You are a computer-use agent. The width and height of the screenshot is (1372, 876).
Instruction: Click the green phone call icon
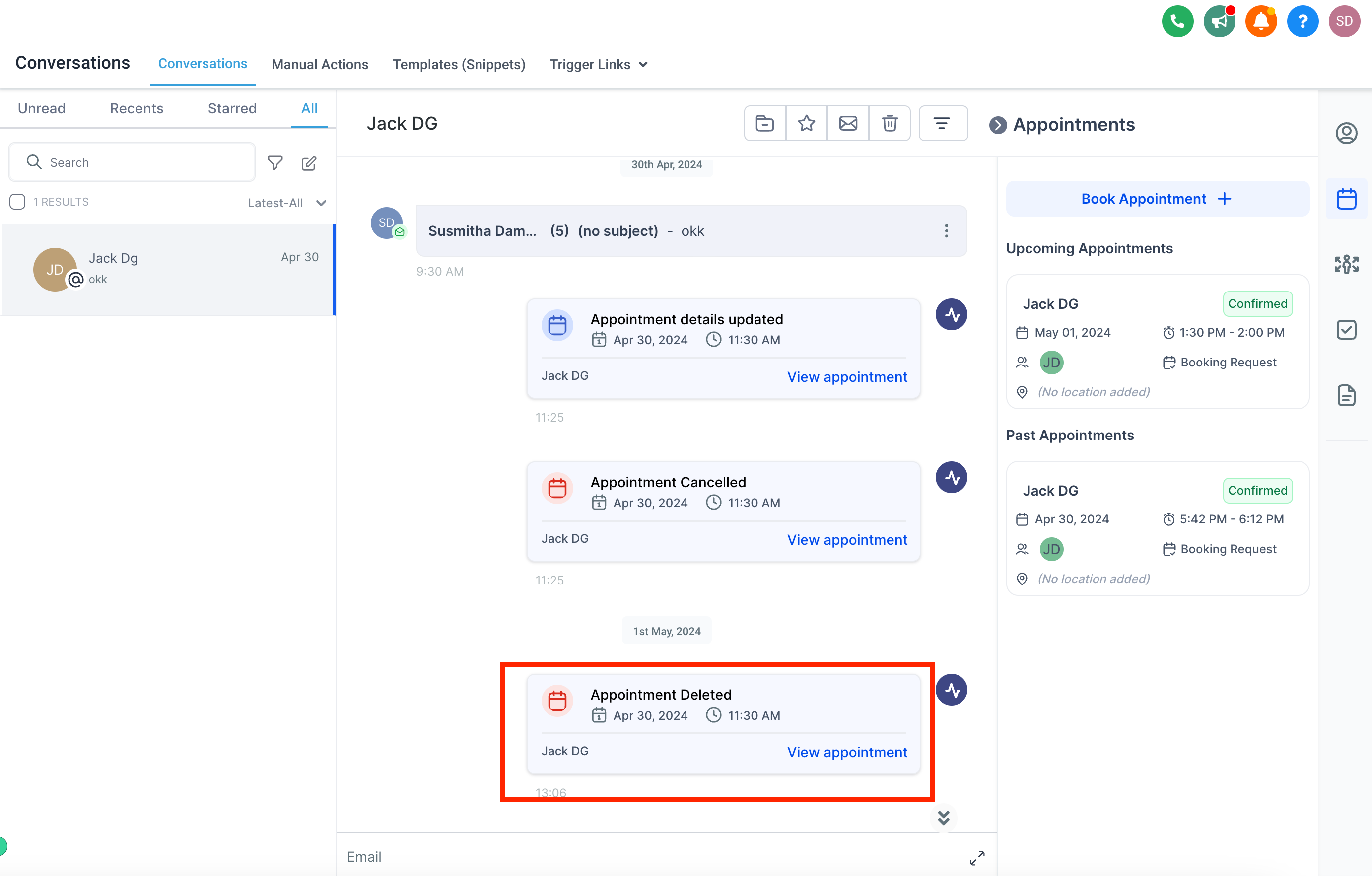[1177, 22]
